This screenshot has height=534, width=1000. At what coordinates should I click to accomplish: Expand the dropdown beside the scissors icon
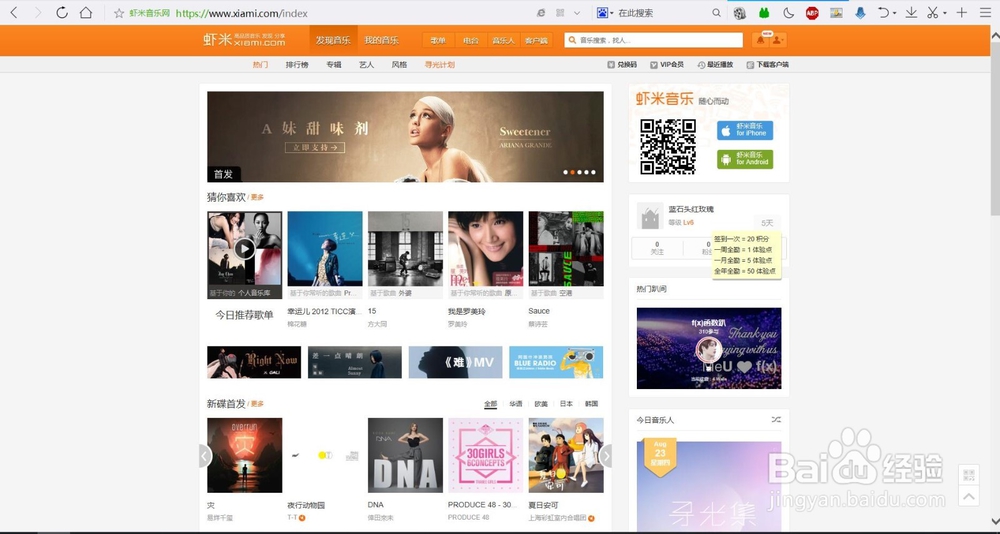click(x=945, y=13)
